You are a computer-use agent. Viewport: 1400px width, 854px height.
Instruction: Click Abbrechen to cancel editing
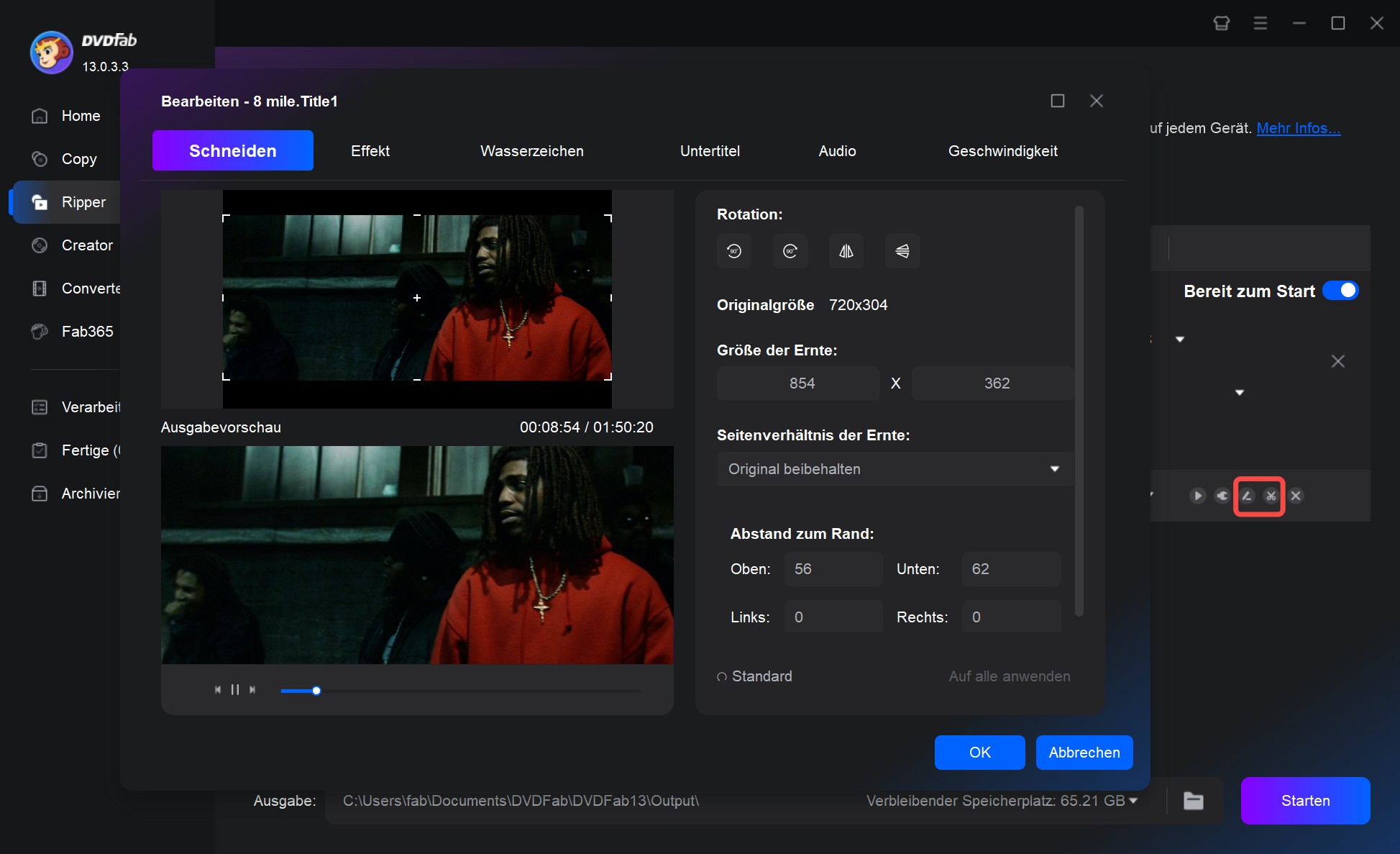pyautogui.click(x=1084, y=753)
